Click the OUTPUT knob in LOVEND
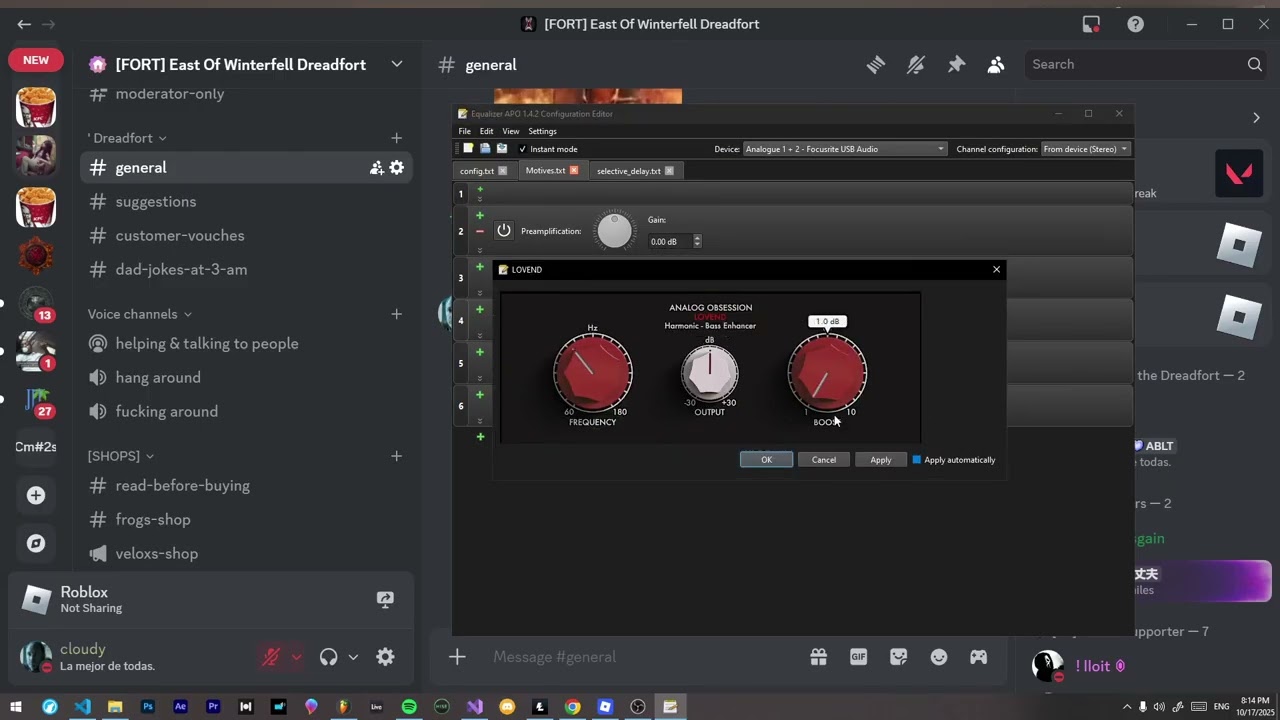This screenshot has height=720, width=1280. click(x=710, y=373)
